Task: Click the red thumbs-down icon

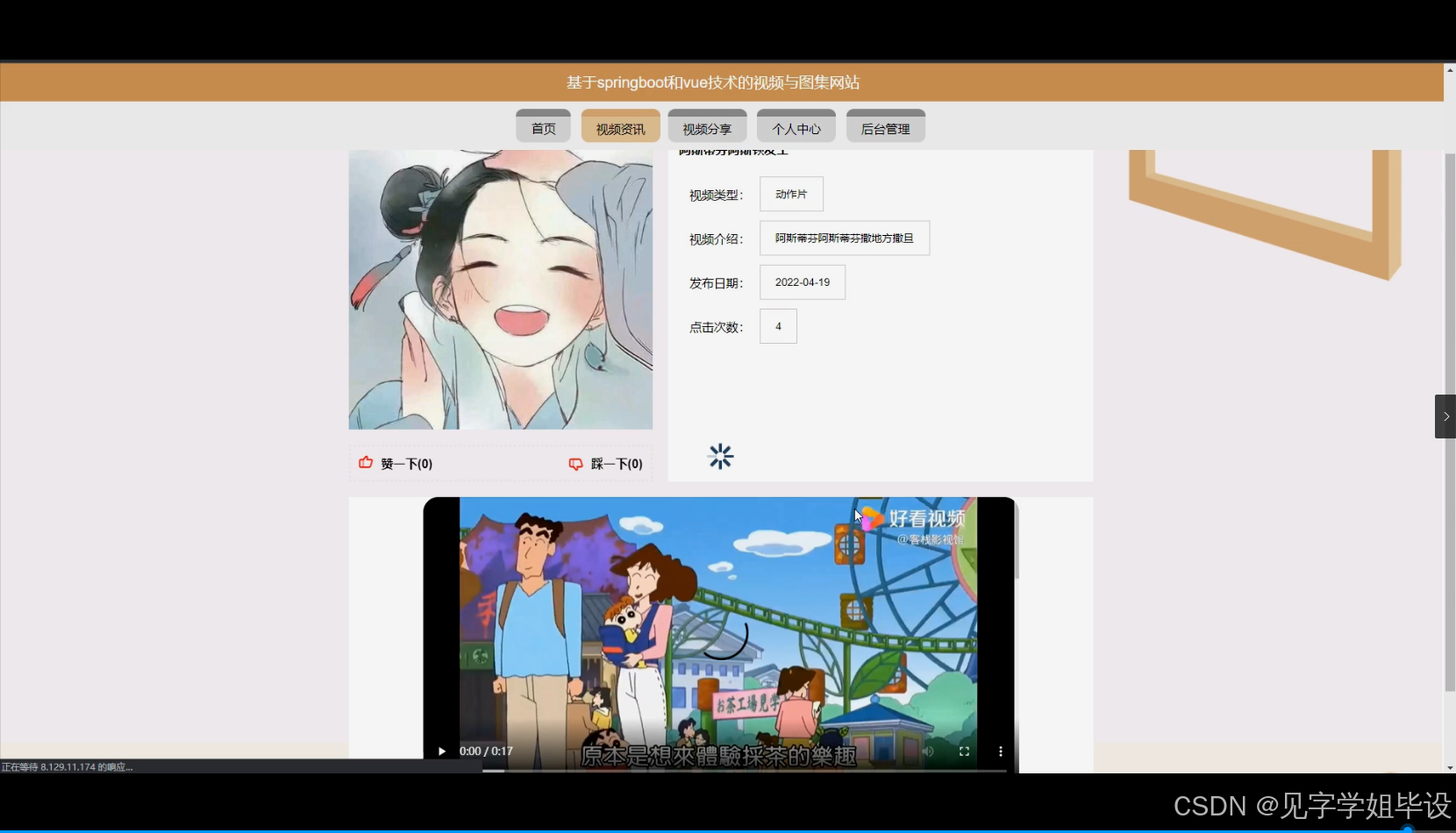Action: click(x=575, y=464)
